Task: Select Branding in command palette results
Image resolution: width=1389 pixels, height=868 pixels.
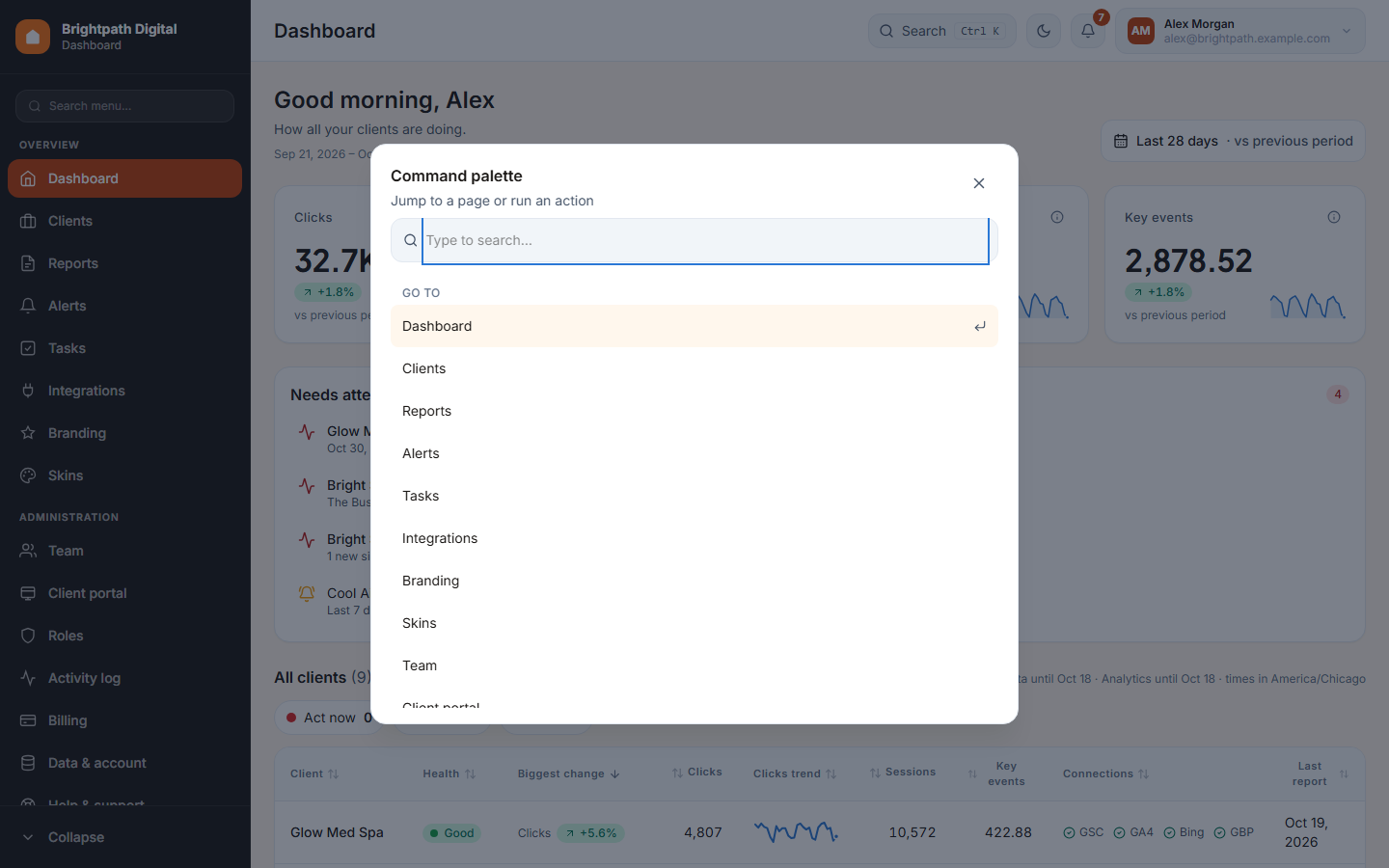Action: [694, 581]
